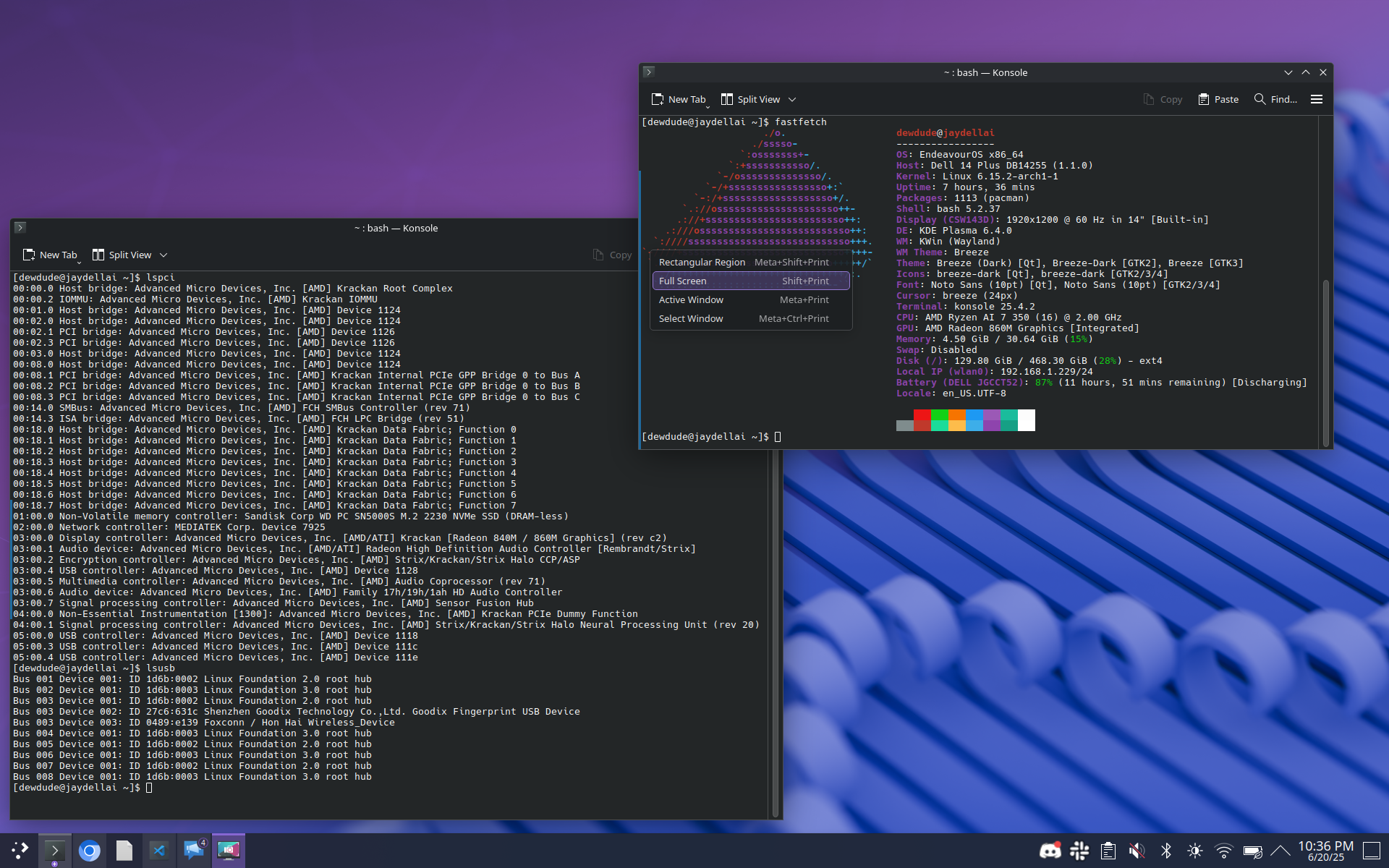The image size is (1389, 868).
Task: Open the blank document app in taskbar
Action: point(124,851)
